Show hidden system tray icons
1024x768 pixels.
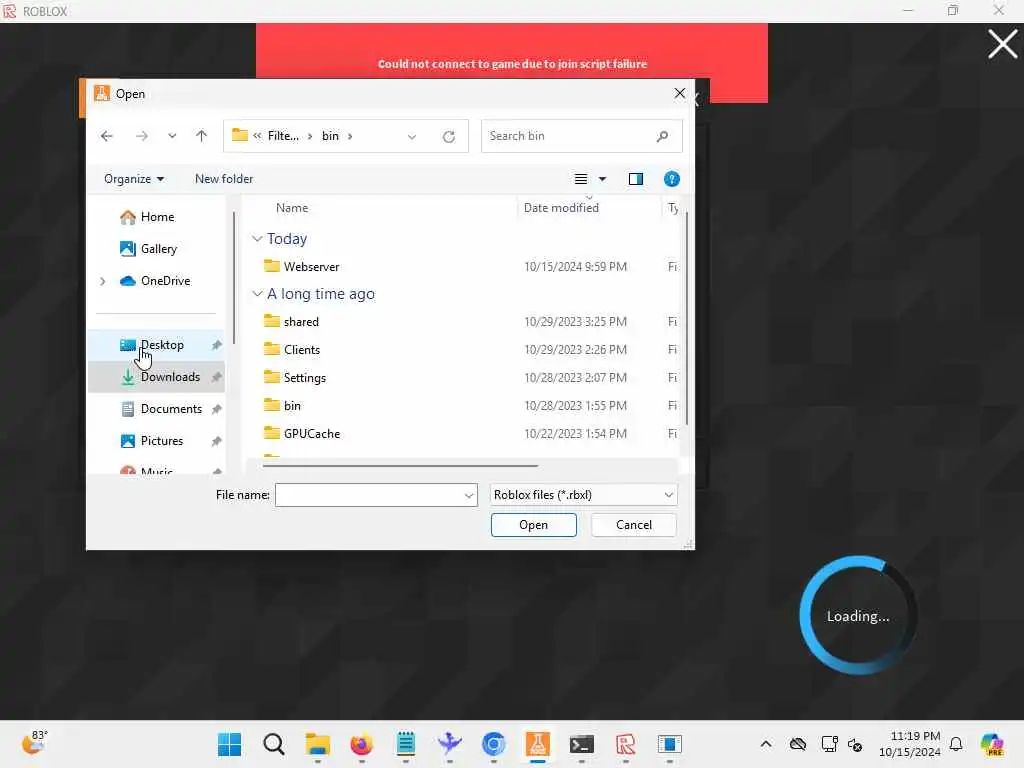coord(765,744)
